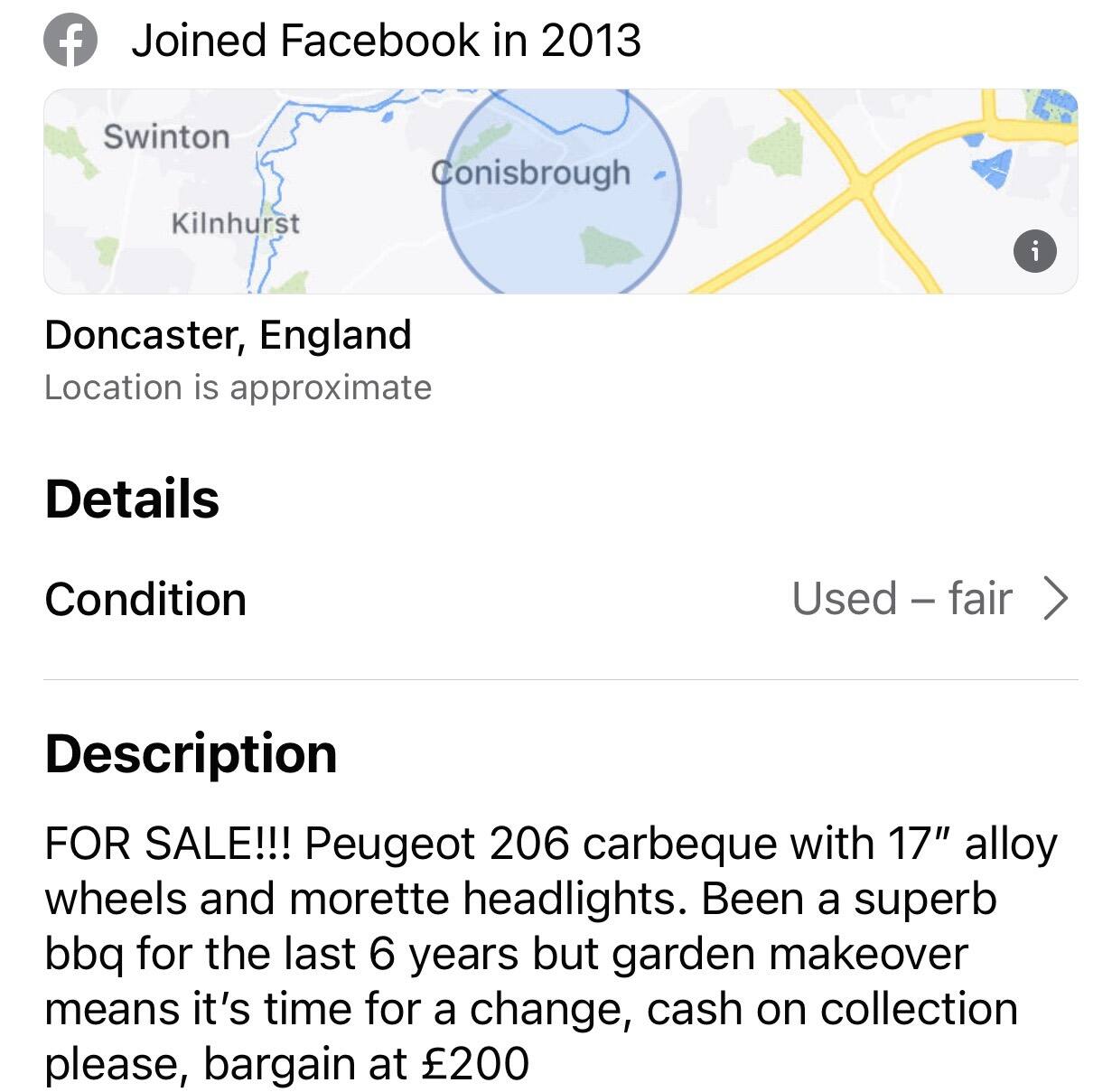Click the small green area left of Swinton
Viewport: 1112px width, 1092px height.
[x=72, y=151]
